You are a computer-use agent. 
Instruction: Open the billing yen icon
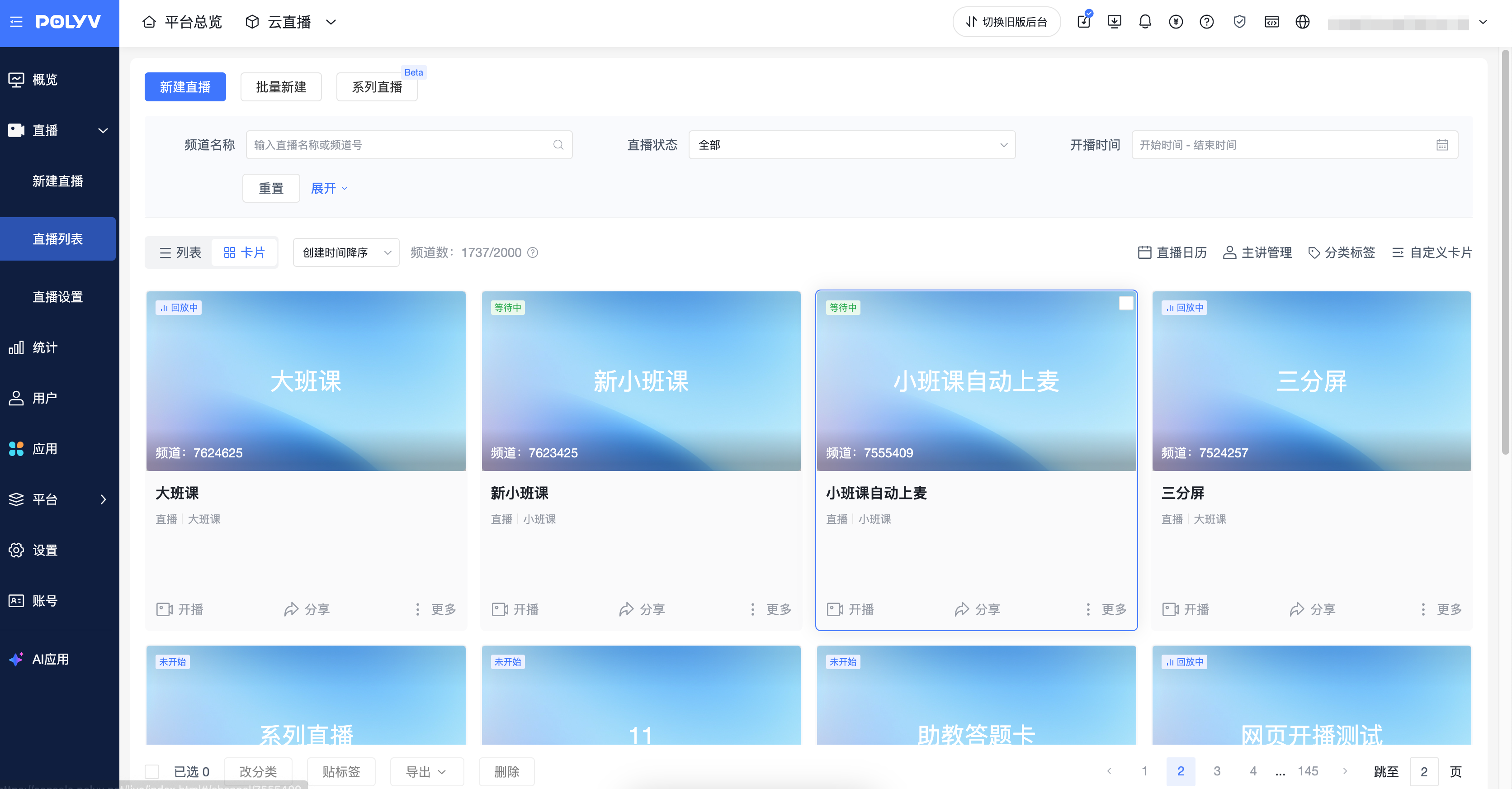1176,22
